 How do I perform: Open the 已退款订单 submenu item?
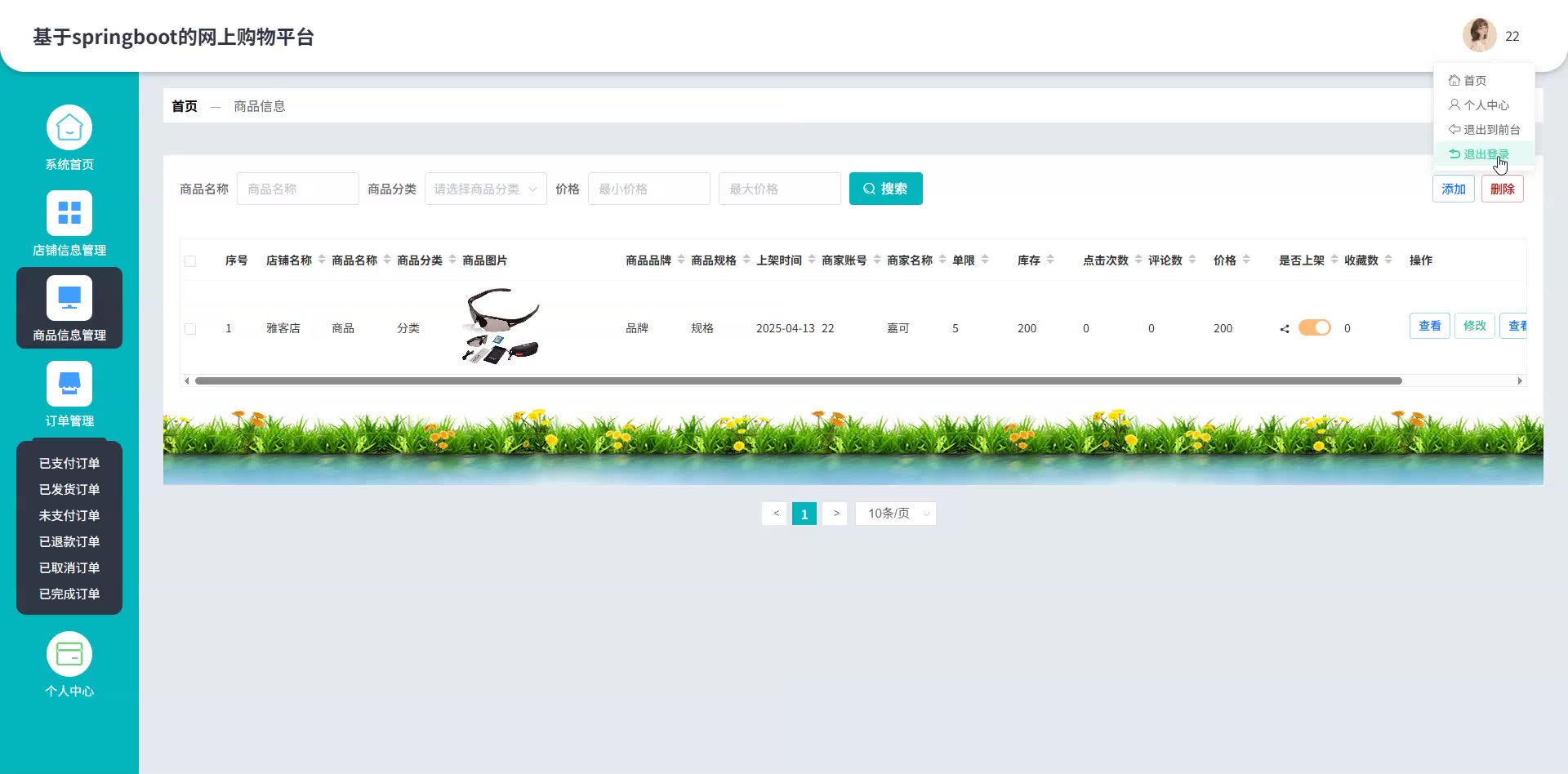[x=69, y=541]
